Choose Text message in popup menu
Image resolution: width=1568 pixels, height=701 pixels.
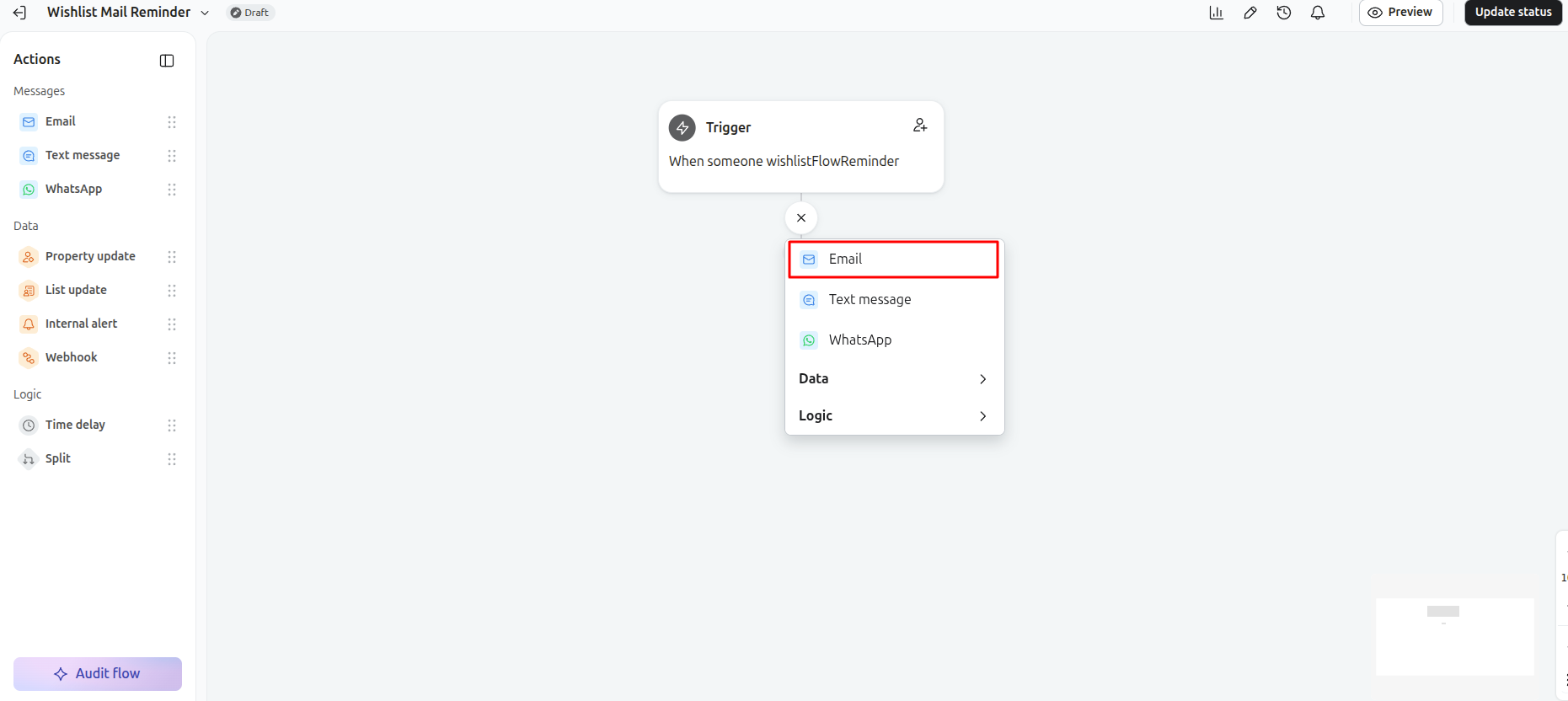click(894, 300)
